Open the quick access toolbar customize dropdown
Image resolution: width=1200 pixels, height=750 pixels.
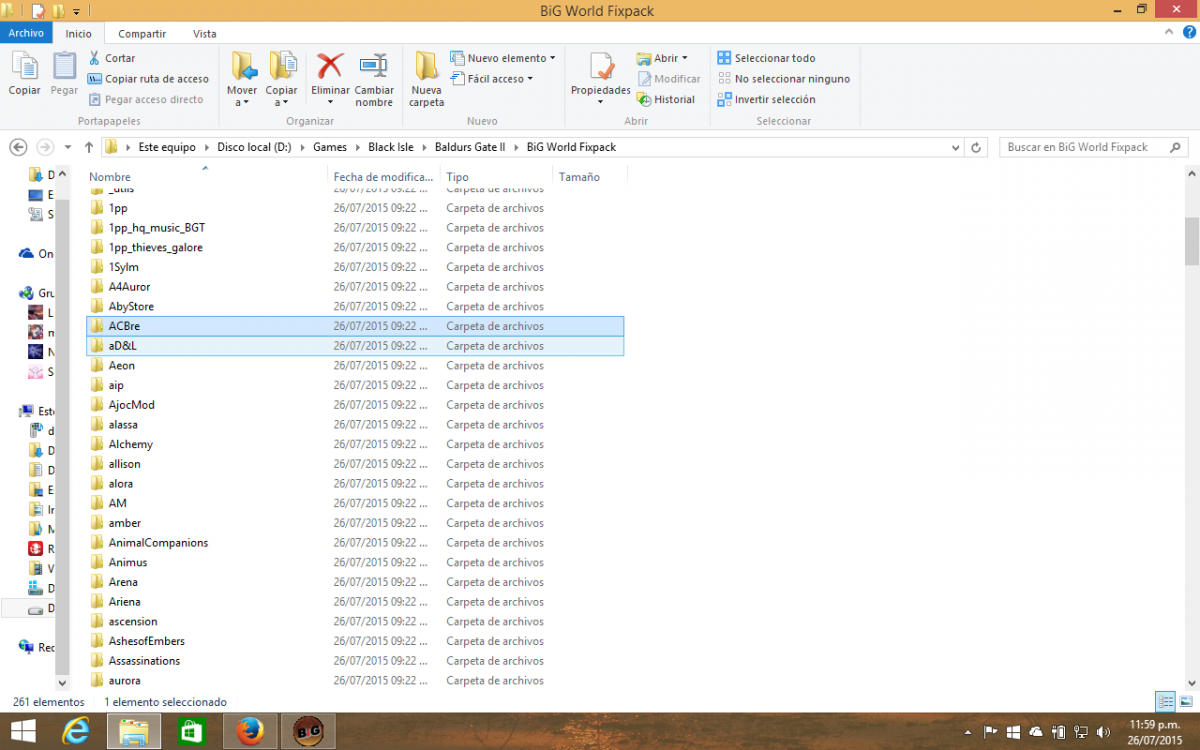pos(76,11)
